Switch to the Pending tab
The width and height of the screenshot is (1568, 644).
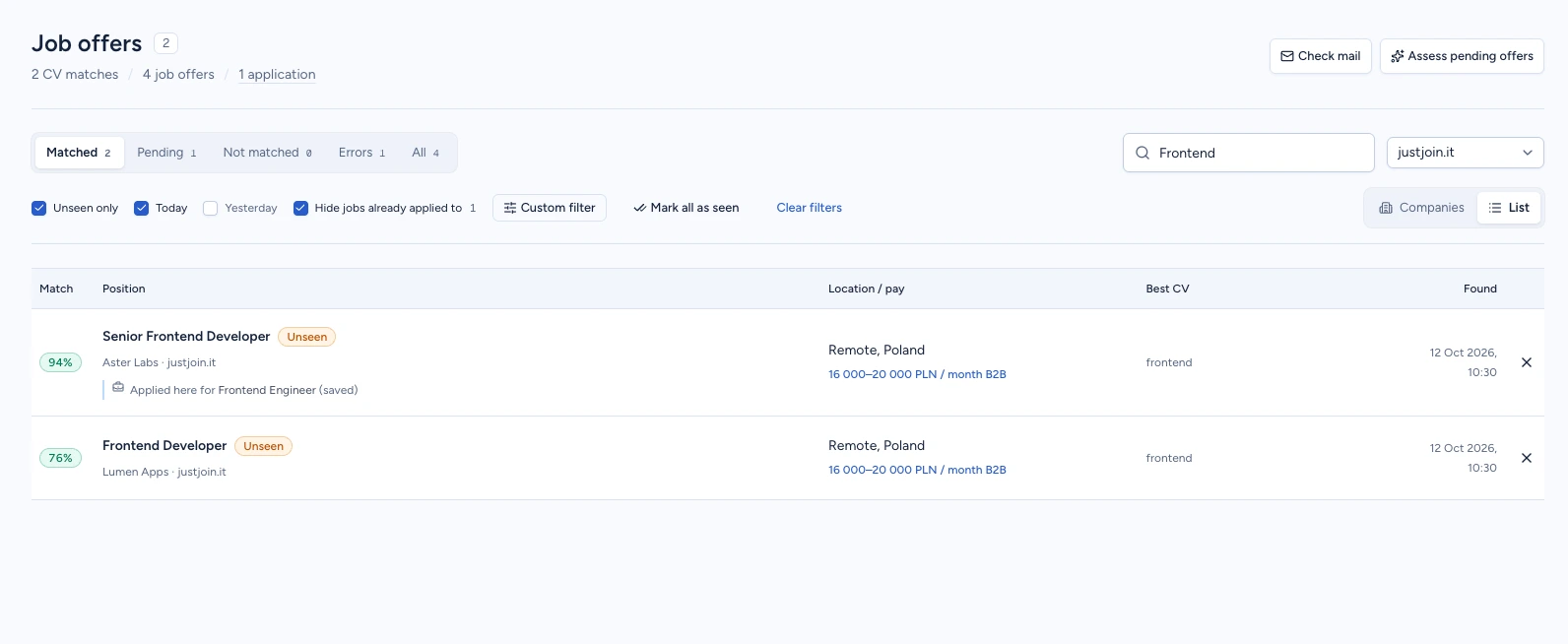coord(166,153)
